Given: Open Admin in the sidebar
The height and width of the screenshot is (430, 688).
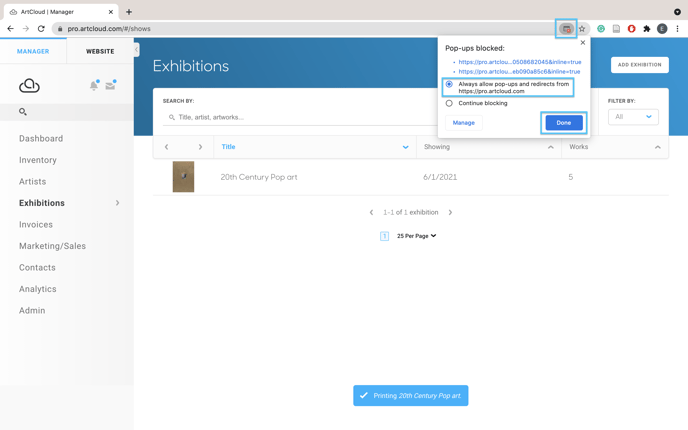Looking at the screenshot, I should 32,311.
